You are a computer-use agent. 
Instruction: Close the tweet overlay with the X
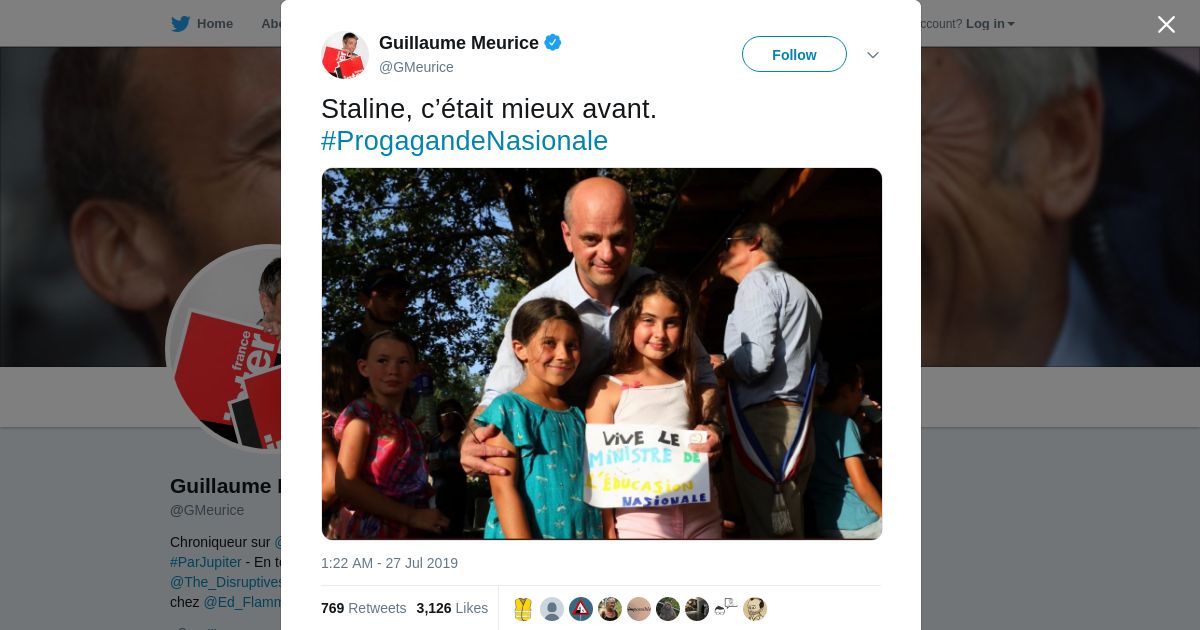coord(1166,24)
